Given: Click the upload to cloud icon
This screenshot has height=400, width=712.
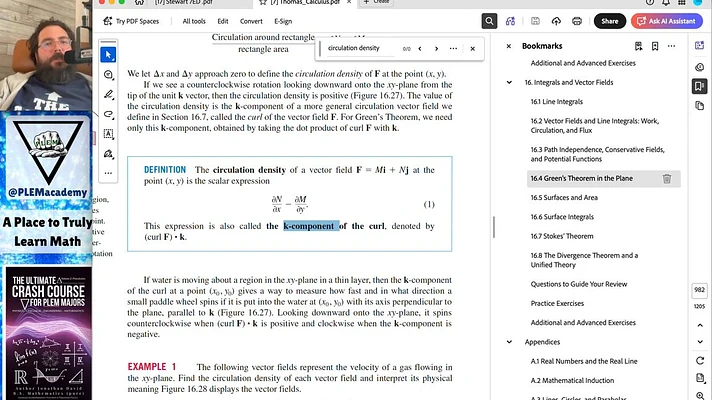Looking at the screenshot, I should tap(556, 21).
